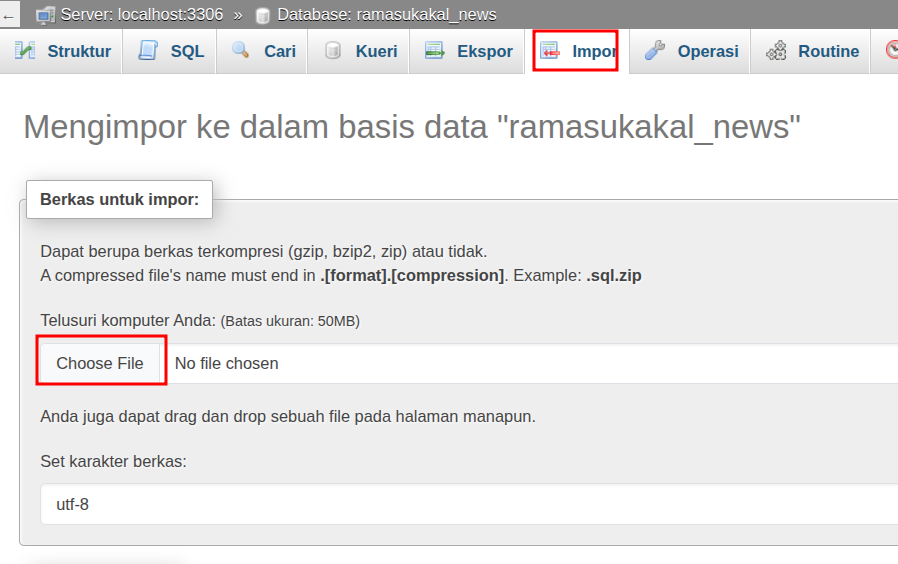
Task: Click the Struktur tab icon
Action: [x=25, y=51]
